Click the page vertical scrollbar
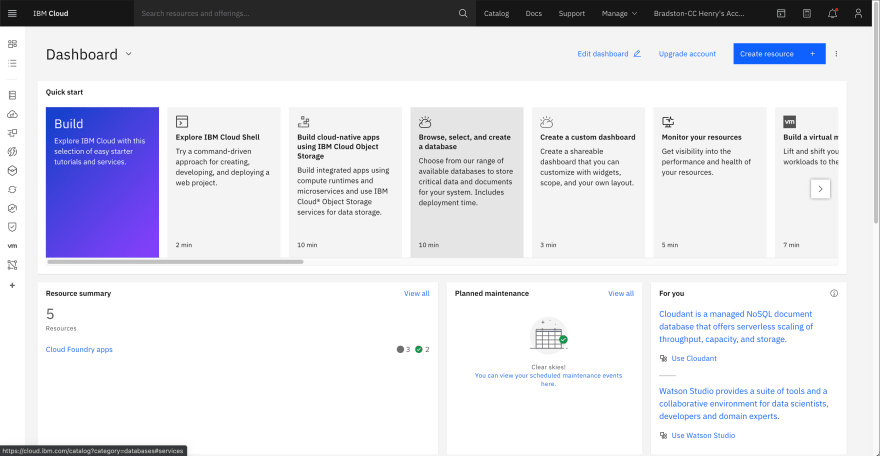 [x=877, y=112]
